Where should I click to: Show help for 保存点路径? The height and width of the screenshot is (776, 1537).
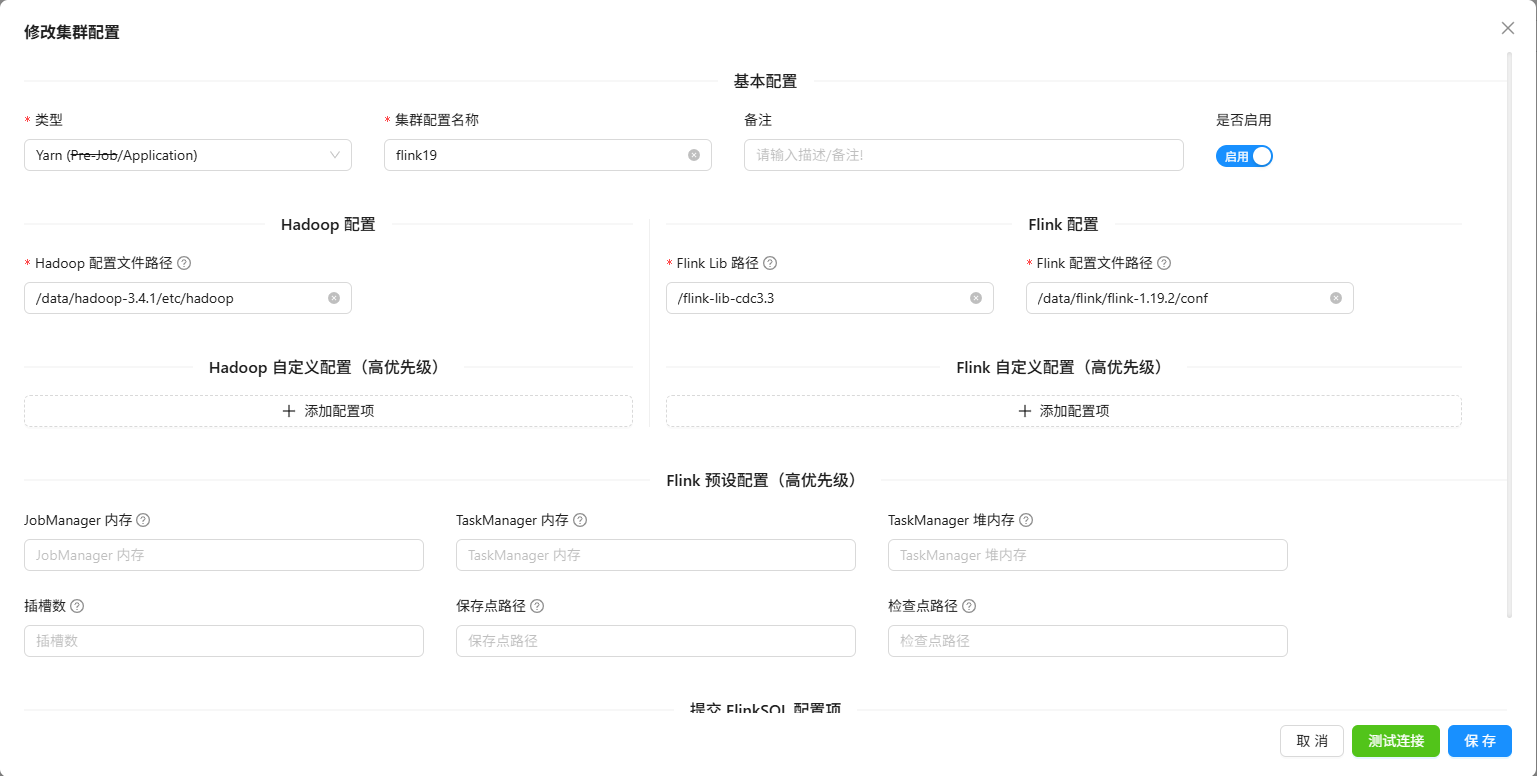point(537,606)
